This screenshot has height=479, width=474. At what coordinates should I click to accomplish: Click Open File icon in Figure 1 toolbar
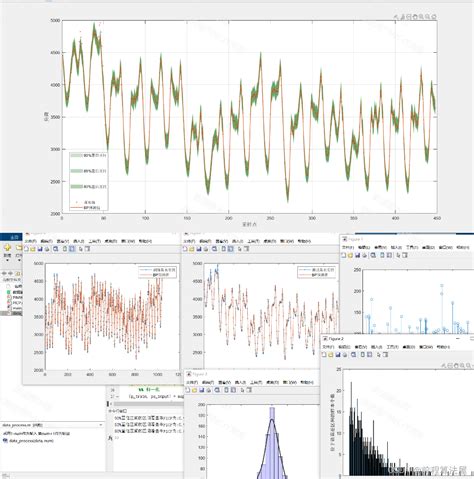click(350, 255)
